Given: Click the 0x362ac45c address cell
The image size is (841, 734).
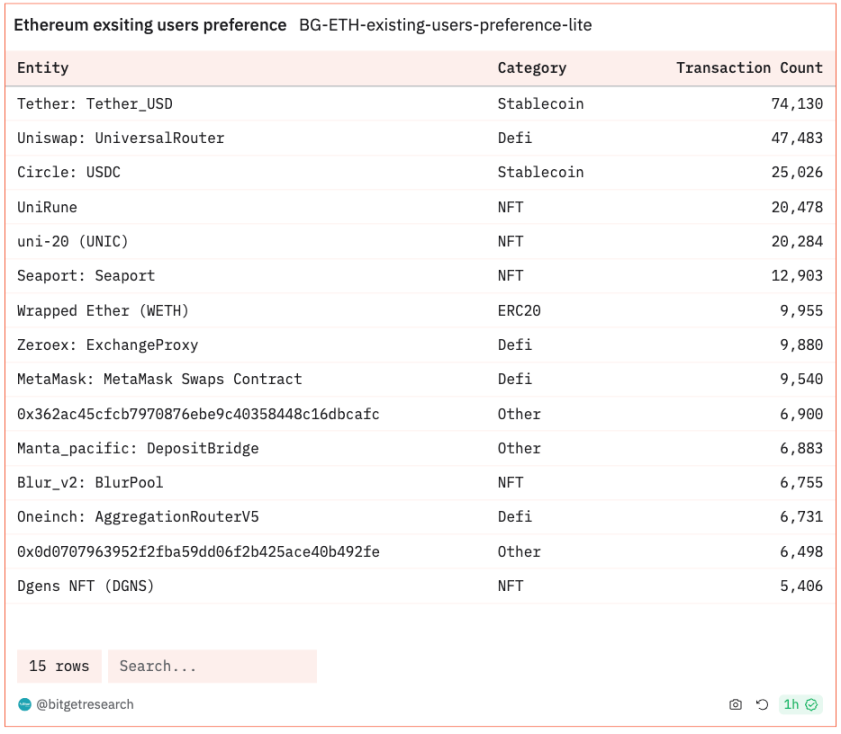Looking at the screenshot, I should tap(198, 414).
